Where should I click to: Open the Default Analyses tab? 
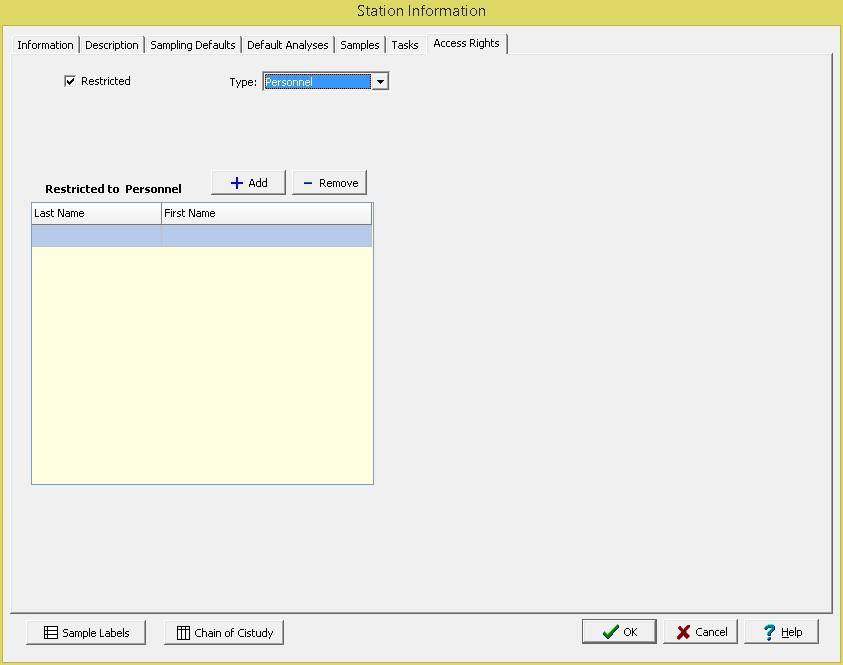pyautogui.click(x=287, y=45)
